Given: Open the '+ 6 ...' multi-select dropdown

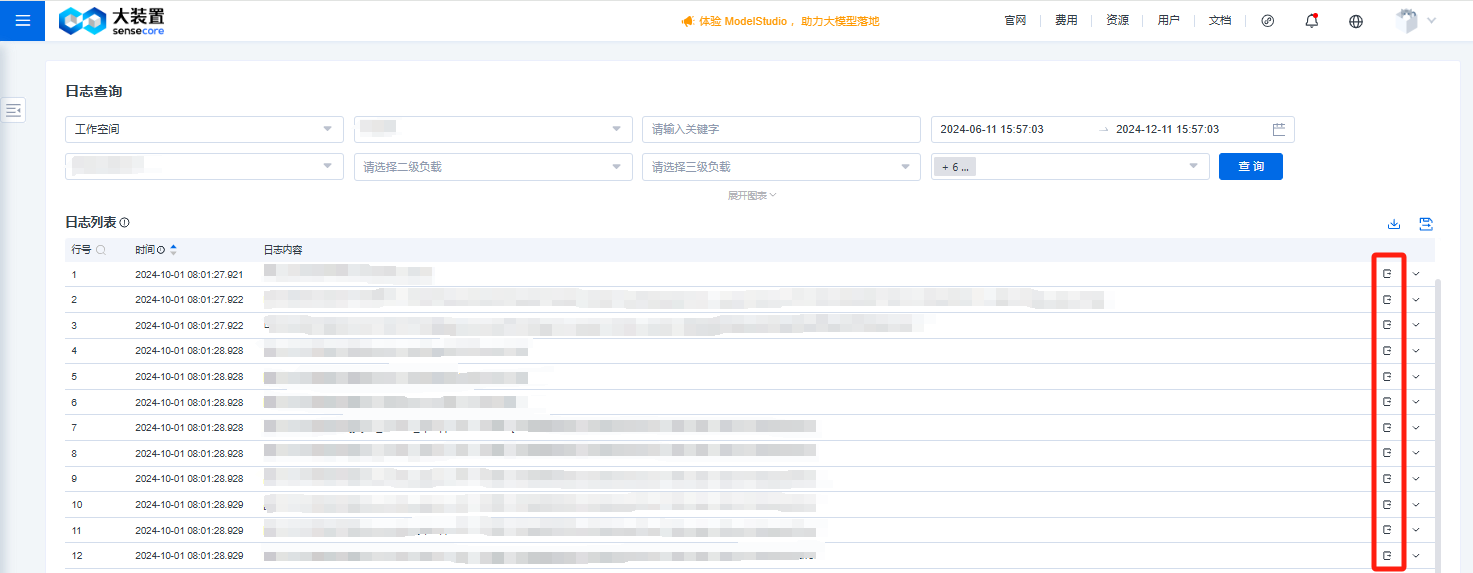Looking at the screenshot, I should click(x=1070, y=167).
